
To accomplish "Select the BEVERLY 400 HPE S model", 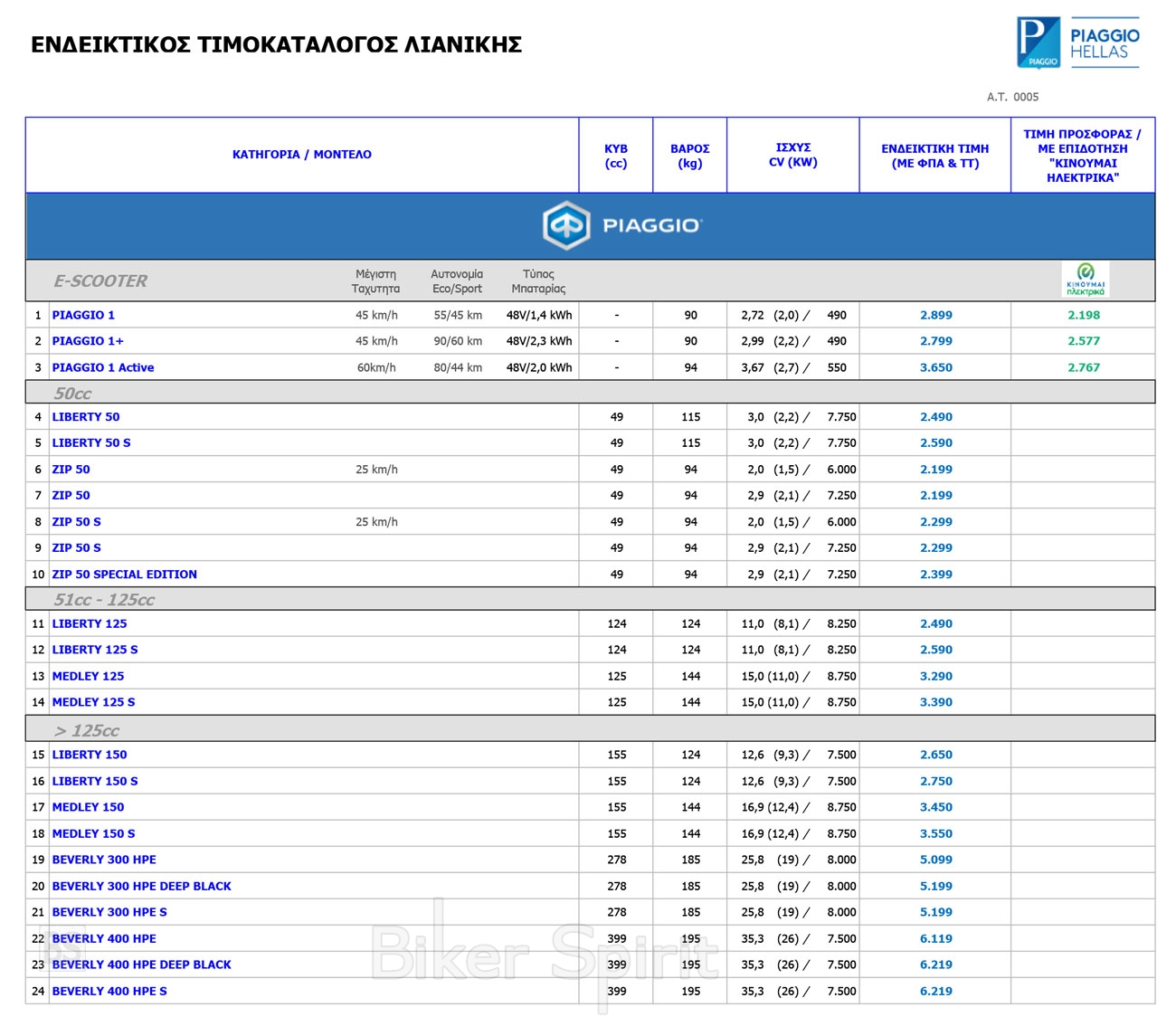I will (109, 992).
